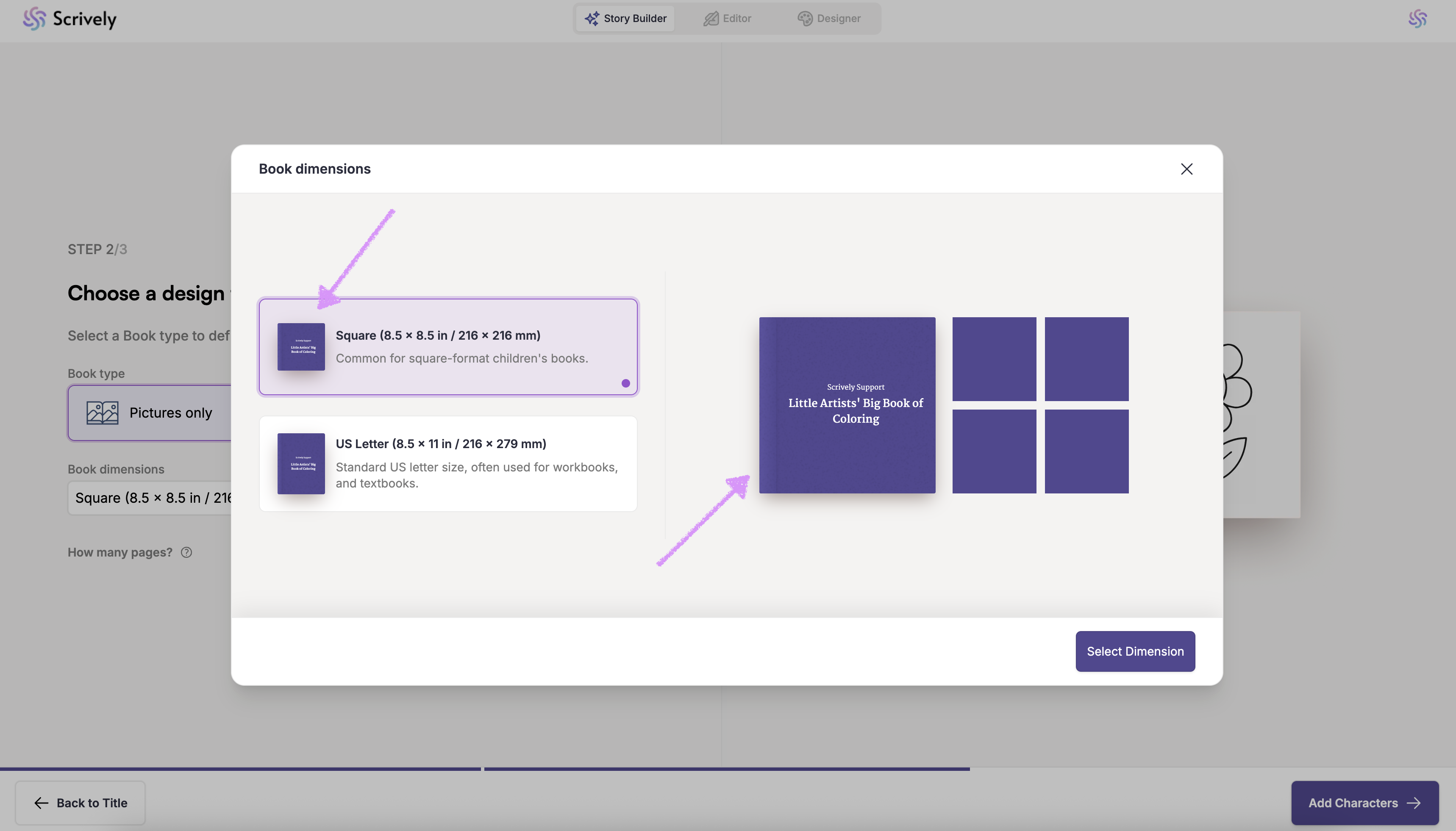
Task: Click the Designer palette icon
Action: pyautogui.click(x=805, y=18)
